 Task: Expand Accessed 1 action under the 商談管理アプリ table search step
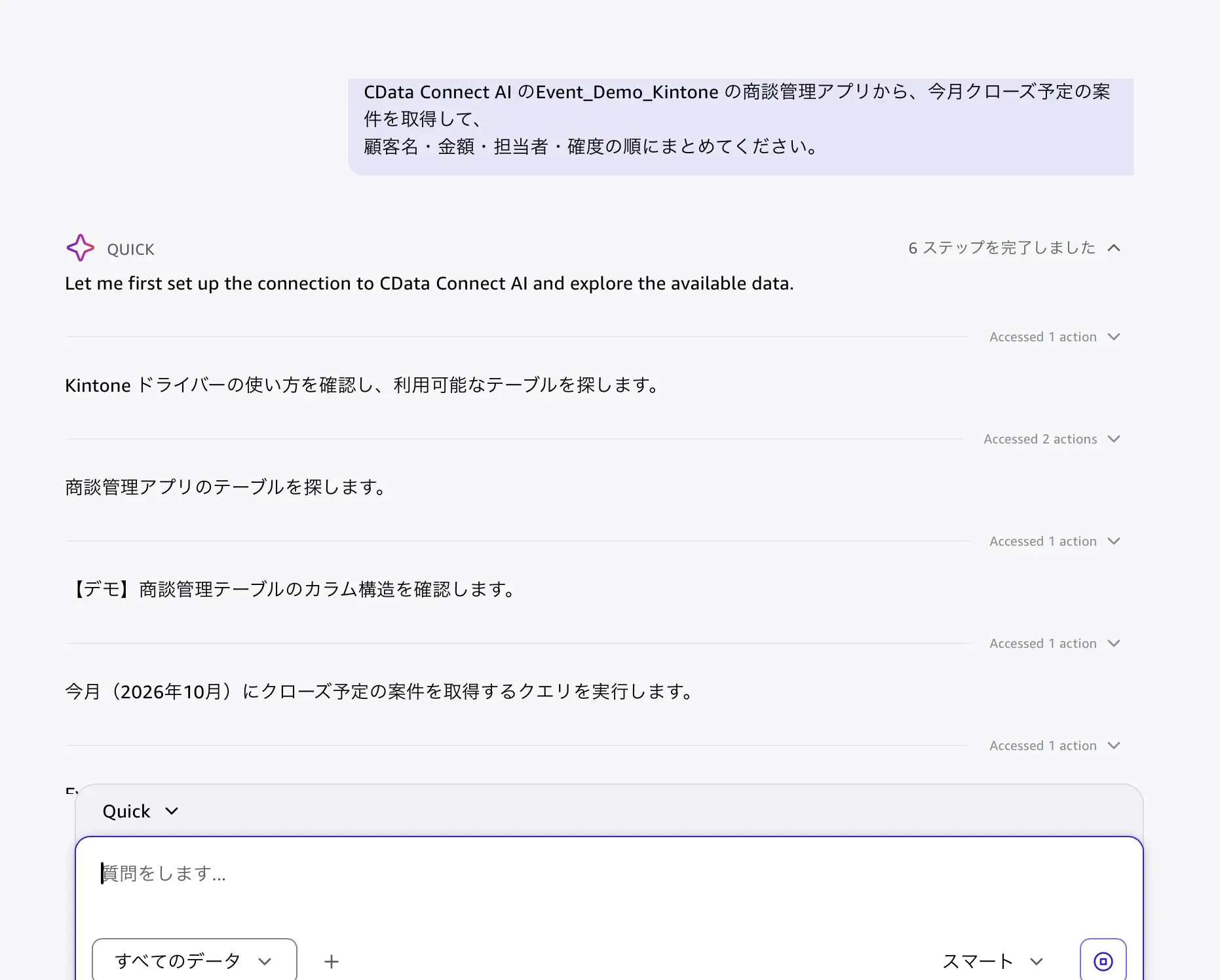coord(1054,541)
